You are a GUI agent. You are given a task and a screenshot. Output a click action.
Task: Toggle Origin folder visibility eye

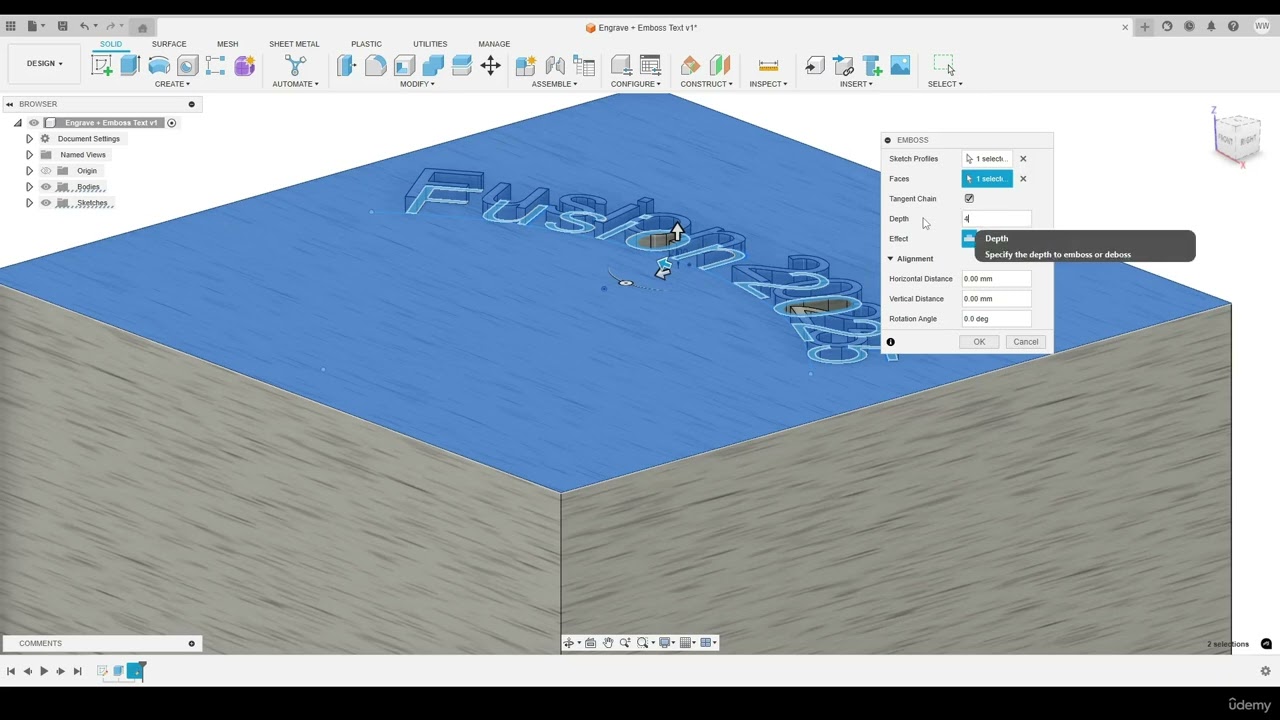pyautogui.click(x=46, y=171)
